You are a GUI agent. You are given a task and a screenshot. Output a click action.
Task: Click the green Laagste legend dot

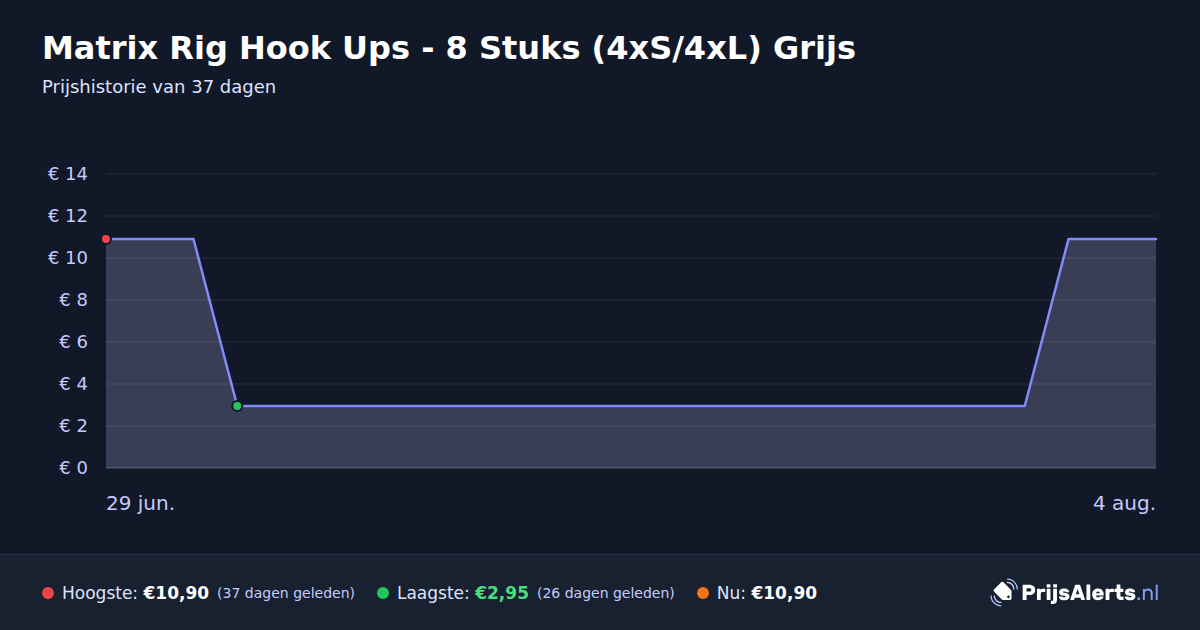click(x=383, y=593)
